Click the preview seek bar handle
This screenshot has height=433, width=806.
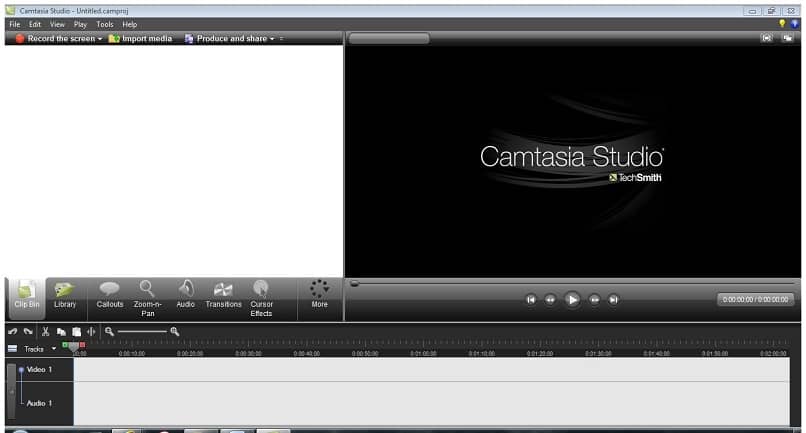[x=354, y=283]
